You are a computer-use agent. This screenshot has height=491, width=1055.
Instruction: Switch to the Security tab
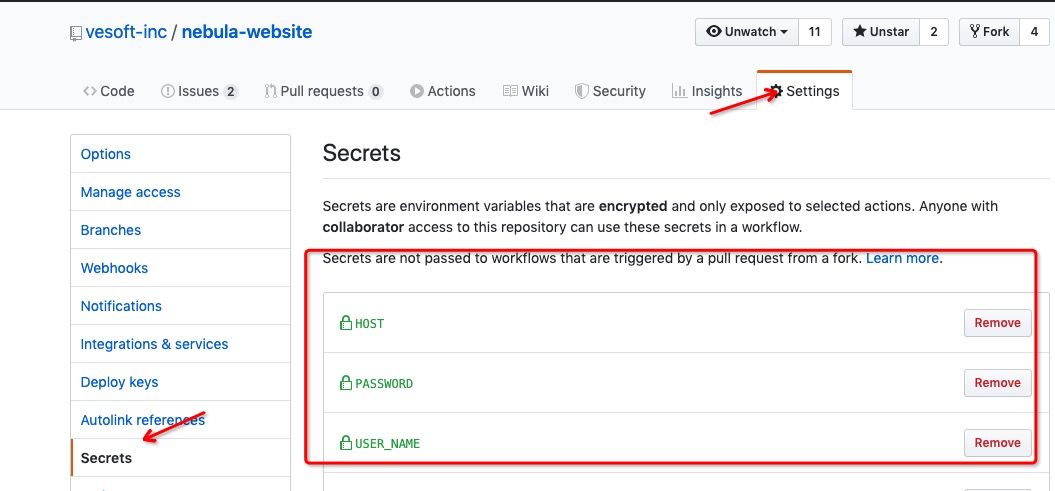[x=610, y=91]
